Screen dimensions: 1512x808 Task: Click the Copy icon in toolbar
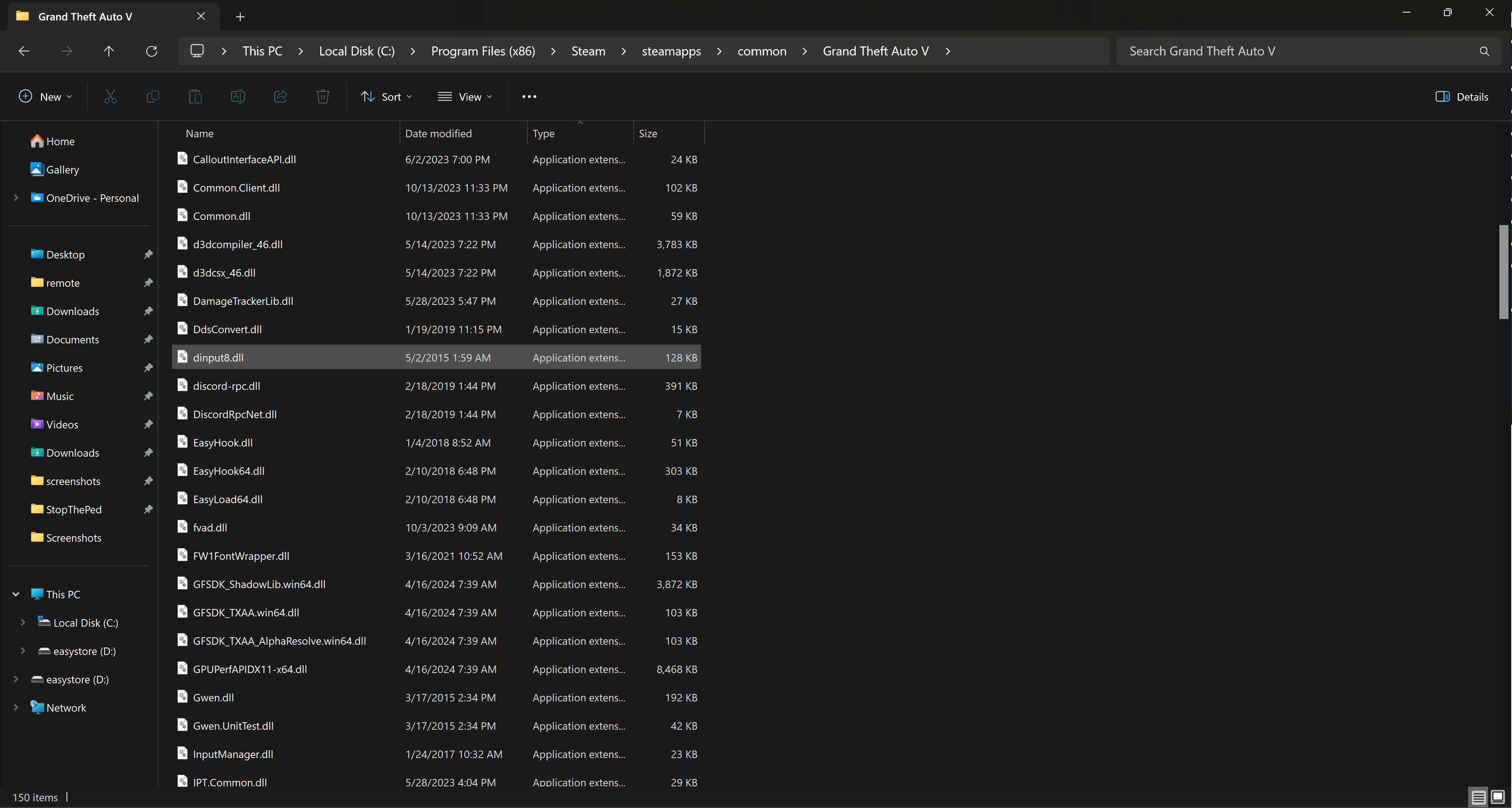[153, 97]
